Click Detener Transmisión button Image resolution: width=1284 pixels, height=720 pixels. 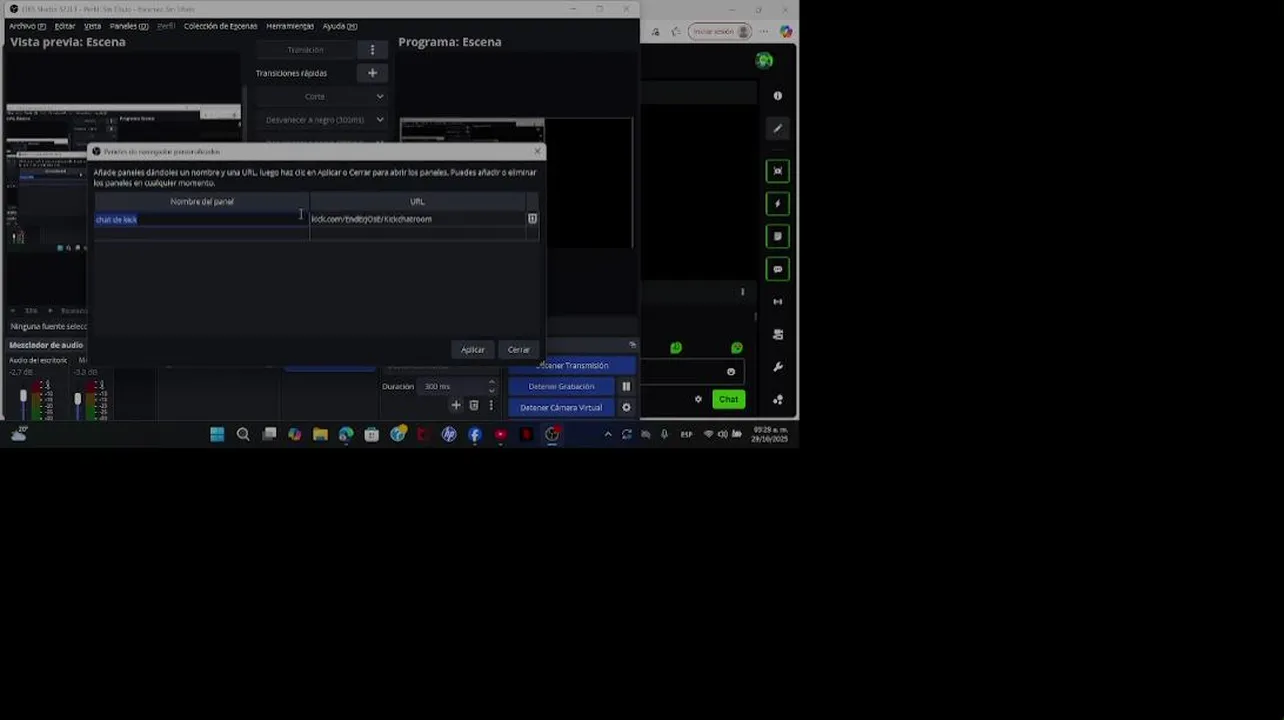coord(571,366)
